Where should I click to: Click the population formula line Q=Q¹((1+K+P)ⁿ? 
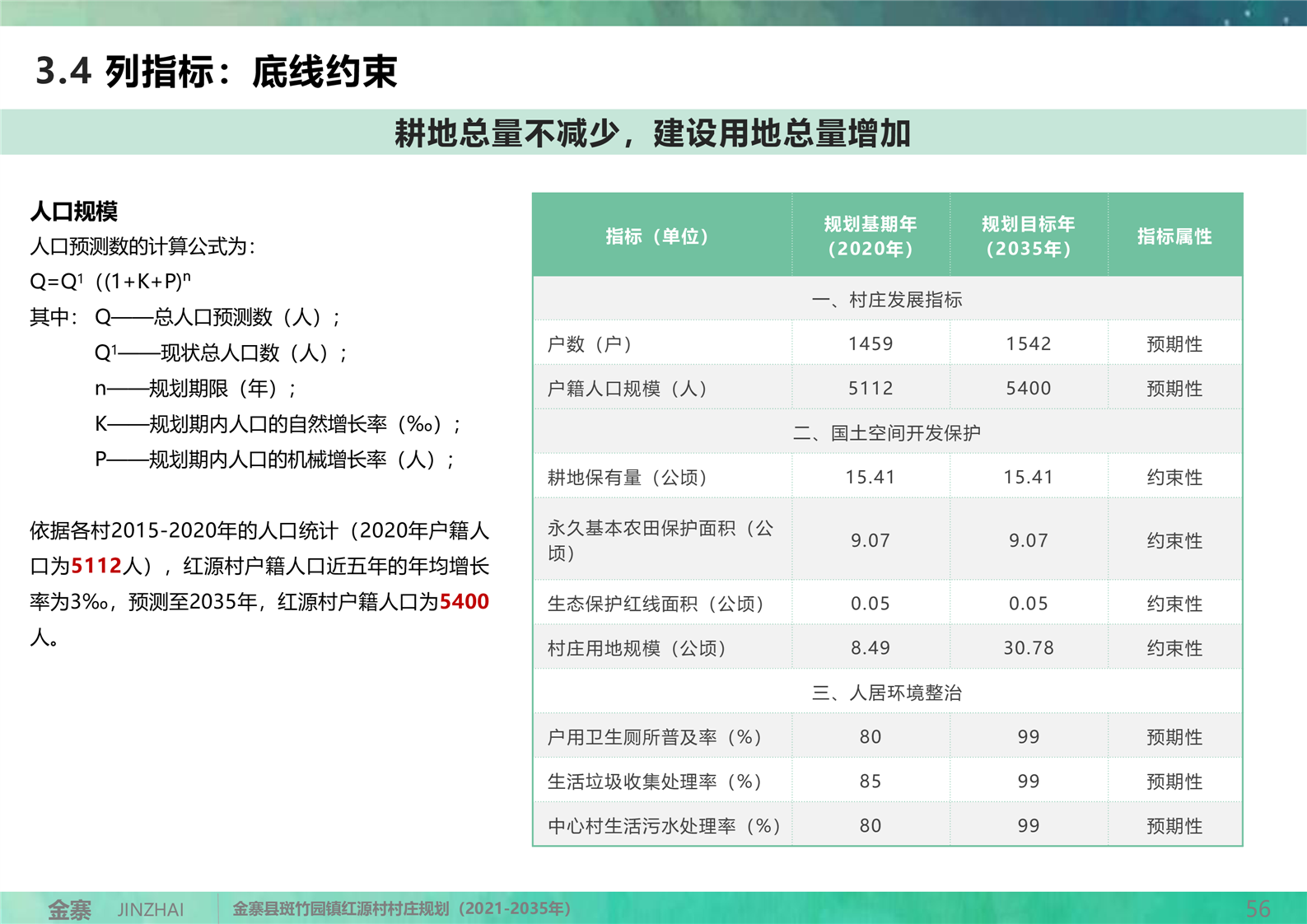tap(110, 282)
